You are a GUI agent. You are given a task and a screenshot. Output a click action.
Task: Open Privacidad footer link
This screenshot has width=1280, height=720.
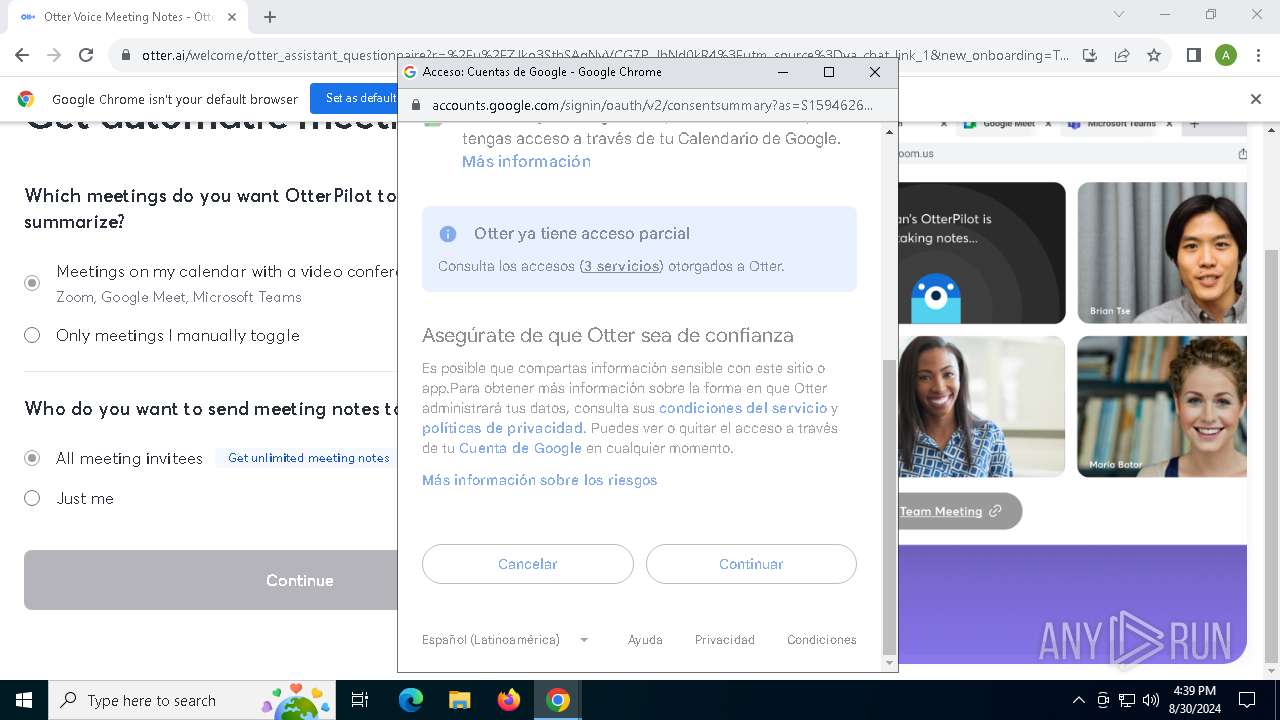coord(725,640)
